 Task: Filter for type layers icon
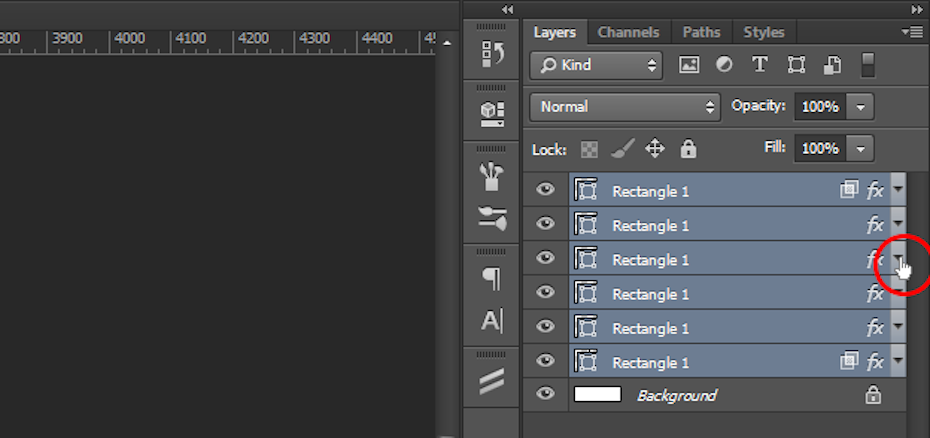760,65
